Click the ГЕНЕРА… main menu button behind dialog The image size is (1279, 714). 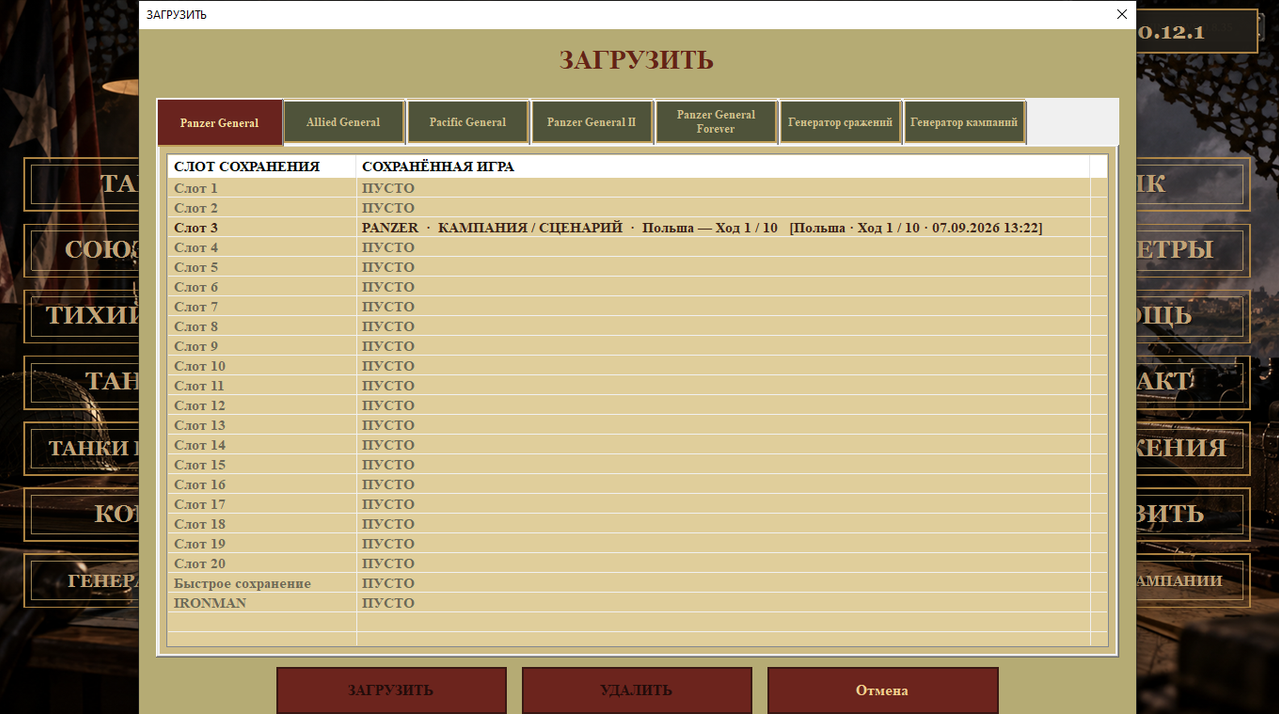coord(82,580)
